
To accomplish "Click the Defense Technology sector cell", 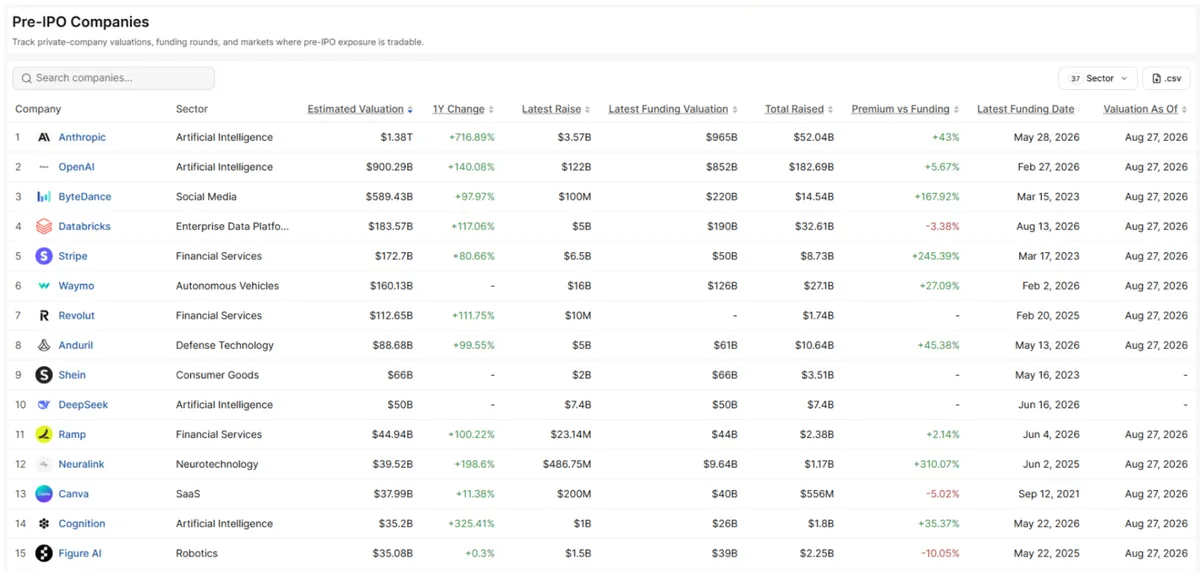I will point(225,345).
